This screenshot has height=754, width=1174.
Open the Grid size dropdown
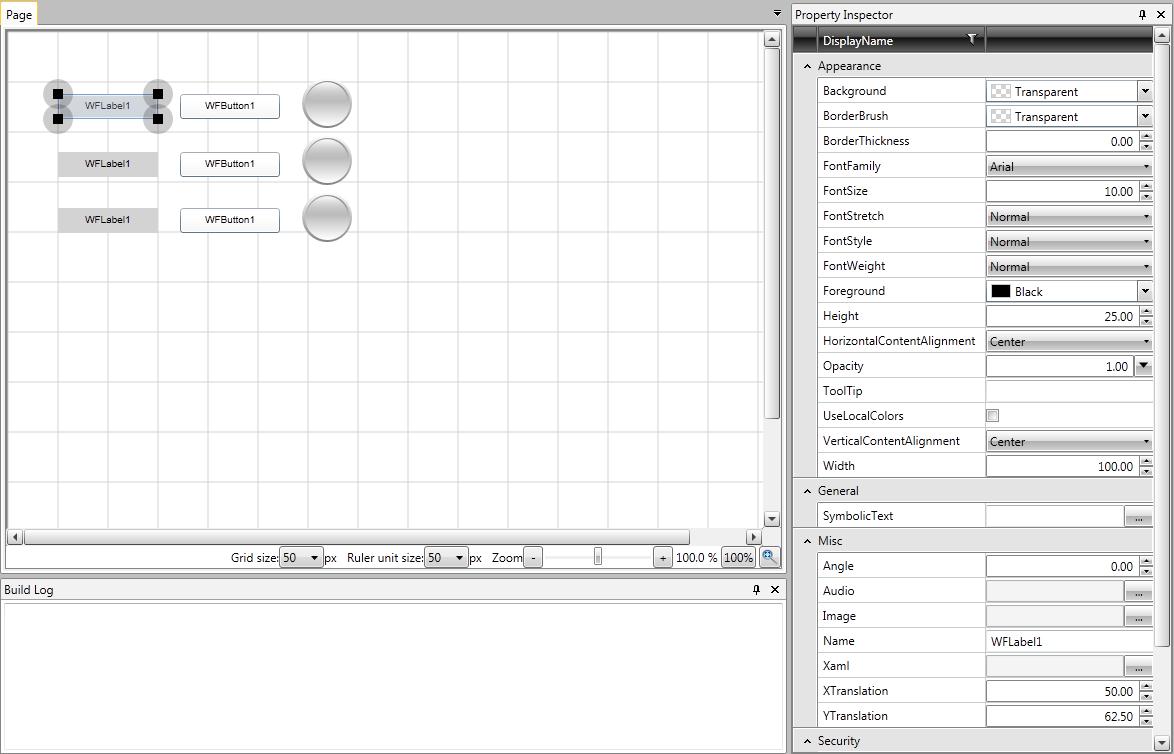click(x=314, y=558)
